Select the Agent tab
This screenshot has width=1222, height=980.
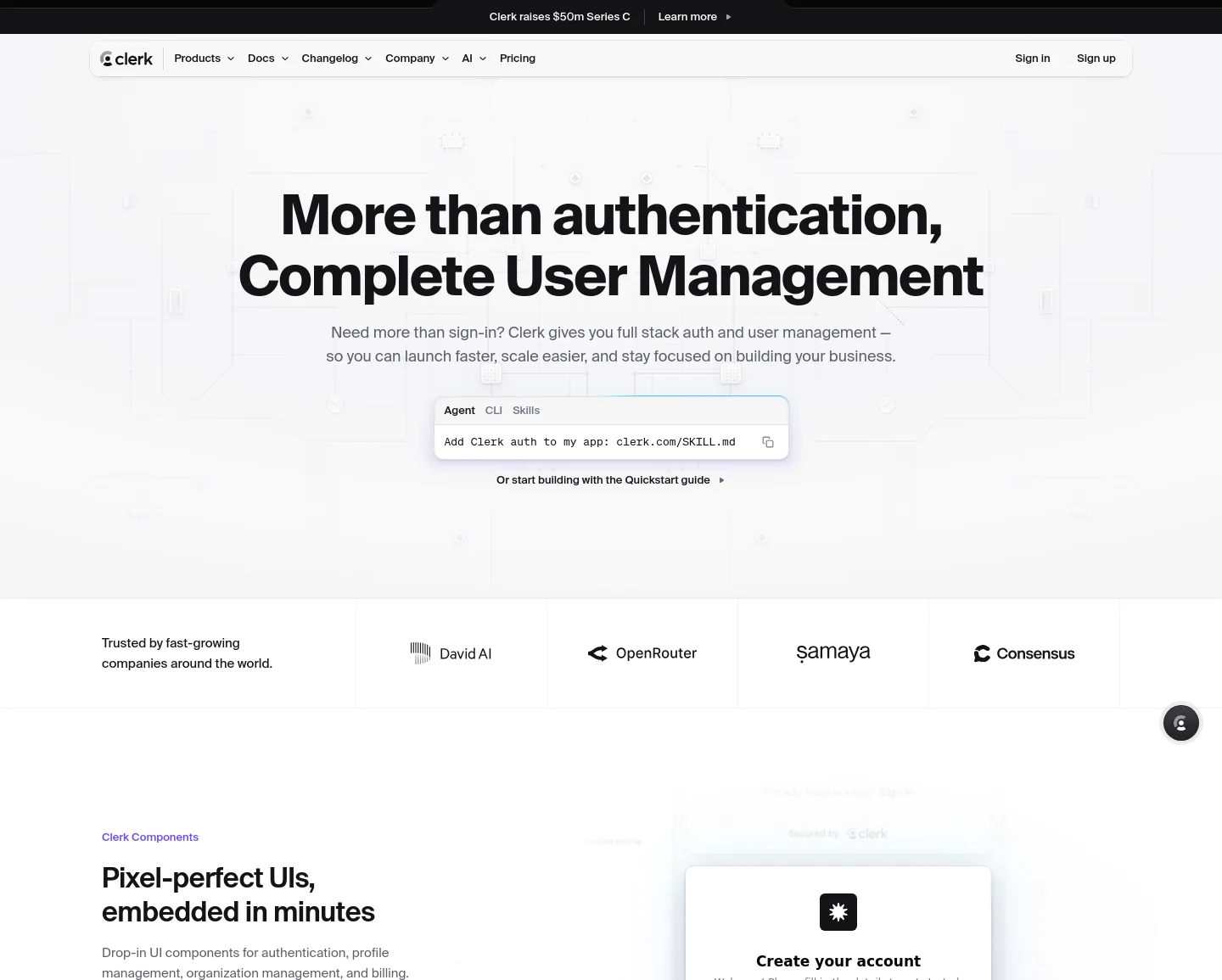pyautogui.click(x=459, y=411)
